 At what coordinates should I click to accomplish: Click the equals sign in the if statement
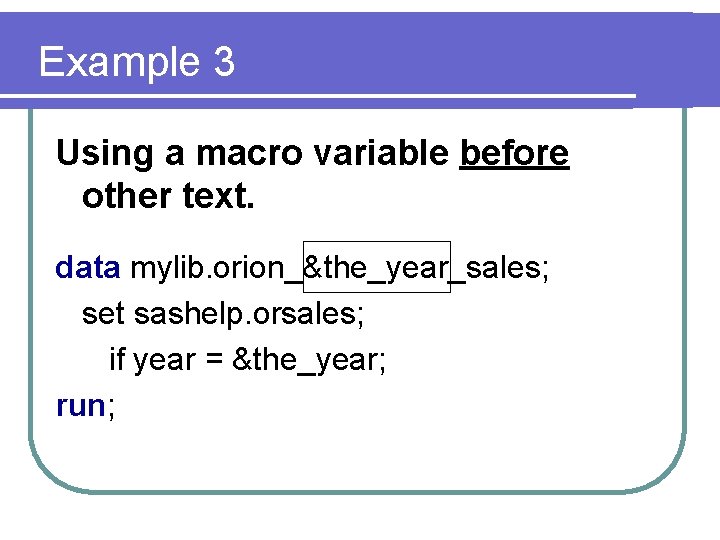click(213, 360)
